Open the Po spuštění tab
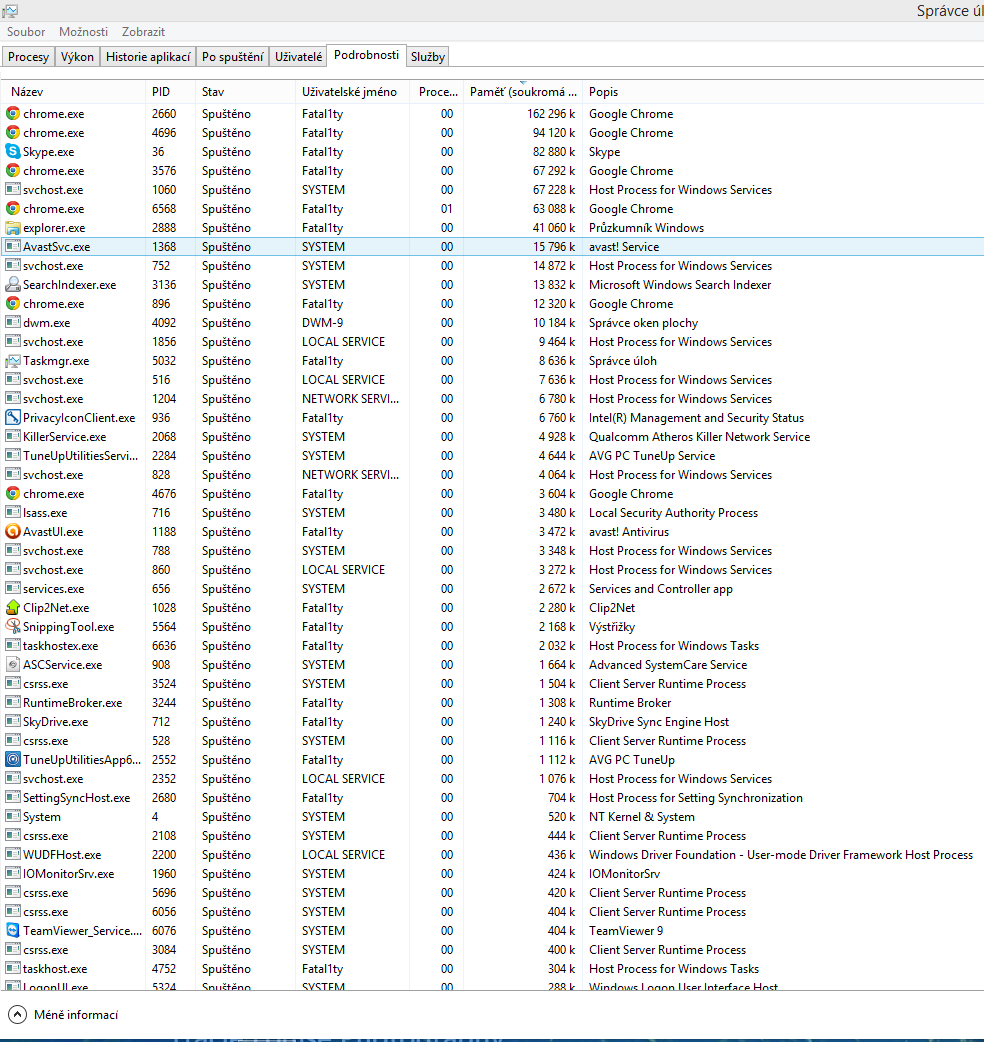 (233, 57)
